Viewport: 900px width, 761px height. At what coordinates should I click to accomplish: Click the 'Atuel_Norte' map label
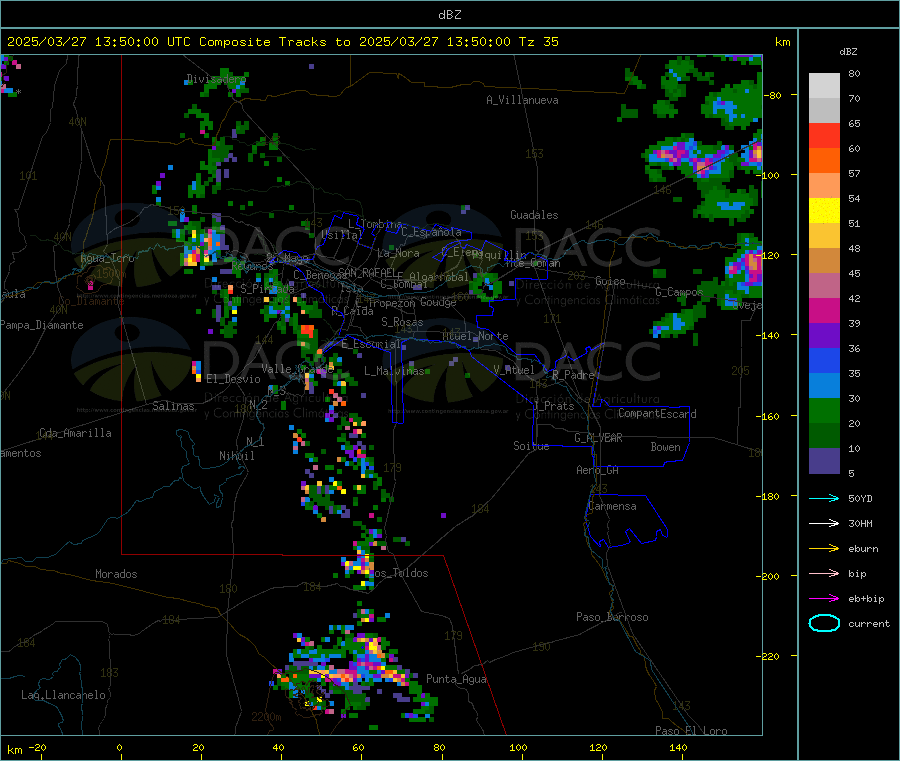coord(475,336)
